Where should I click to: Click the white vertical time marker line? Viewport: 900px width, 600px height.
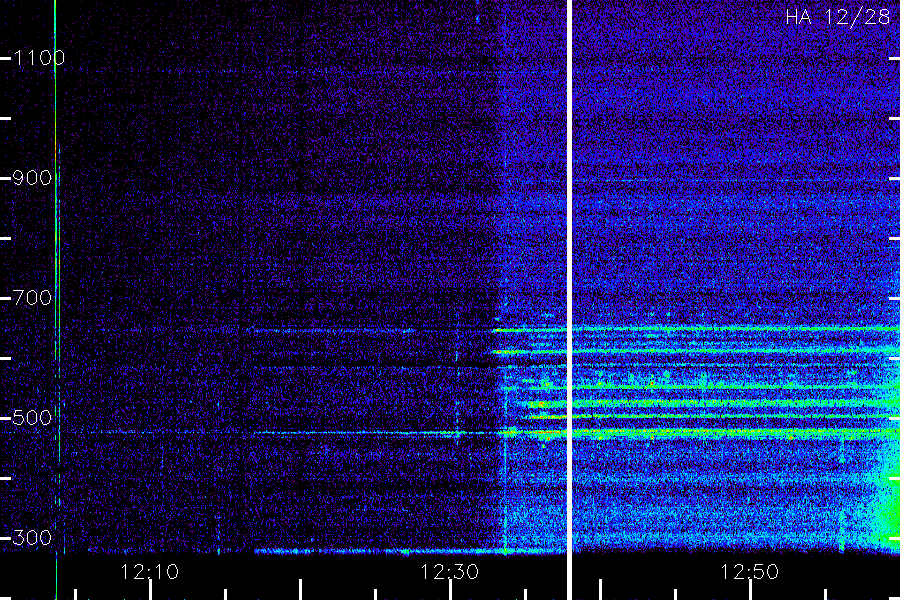pos(569,300)
